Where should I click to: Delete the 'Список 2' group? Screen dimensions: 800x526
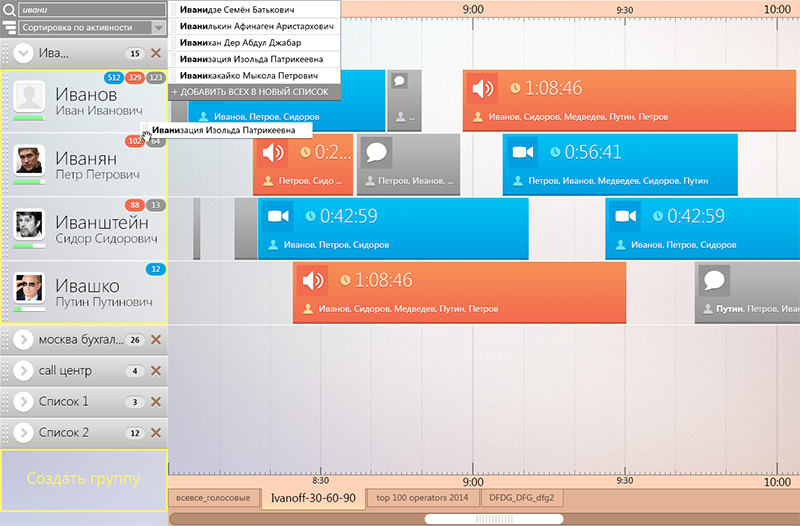pos(156,433)
